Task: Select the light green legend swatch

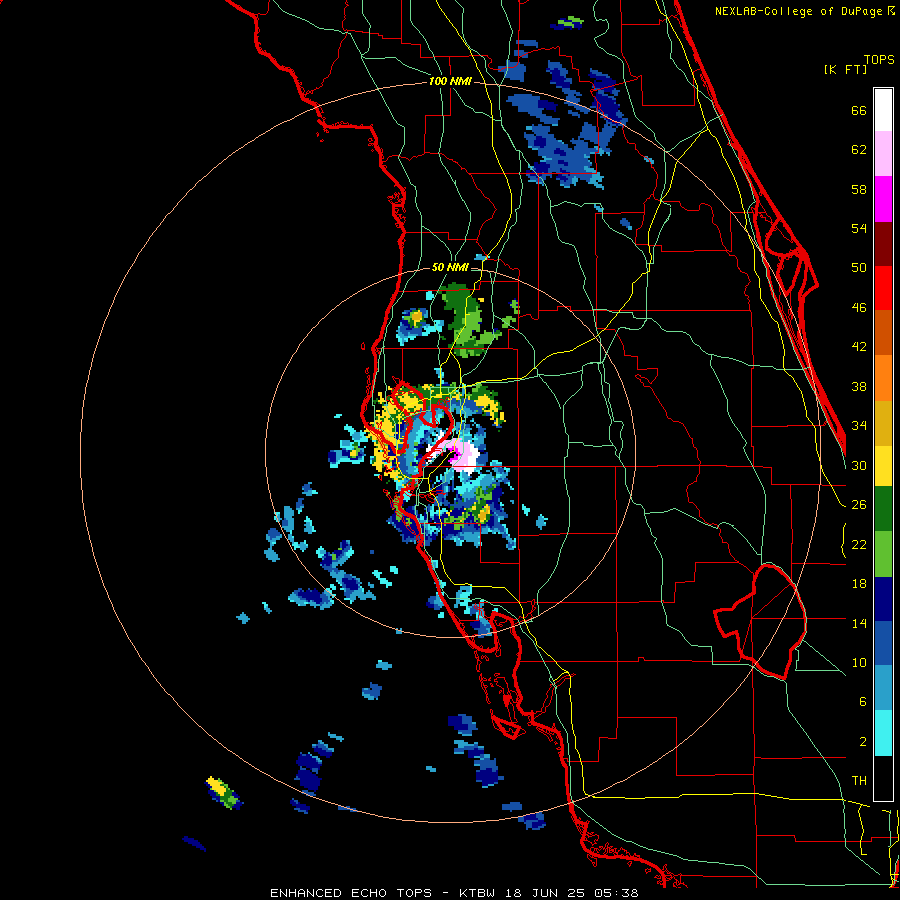Action: point(883,554)
